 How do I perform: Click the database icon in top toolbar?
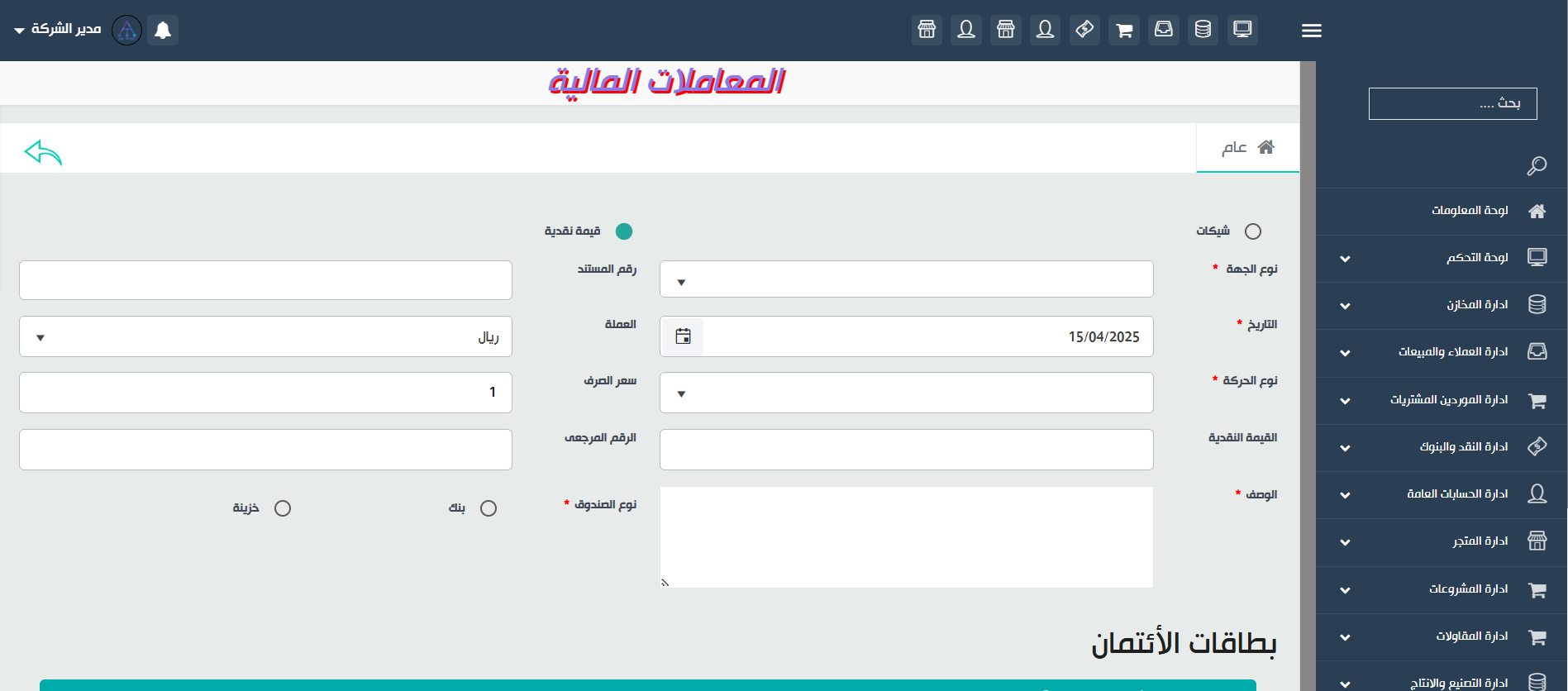(1203, 30)
